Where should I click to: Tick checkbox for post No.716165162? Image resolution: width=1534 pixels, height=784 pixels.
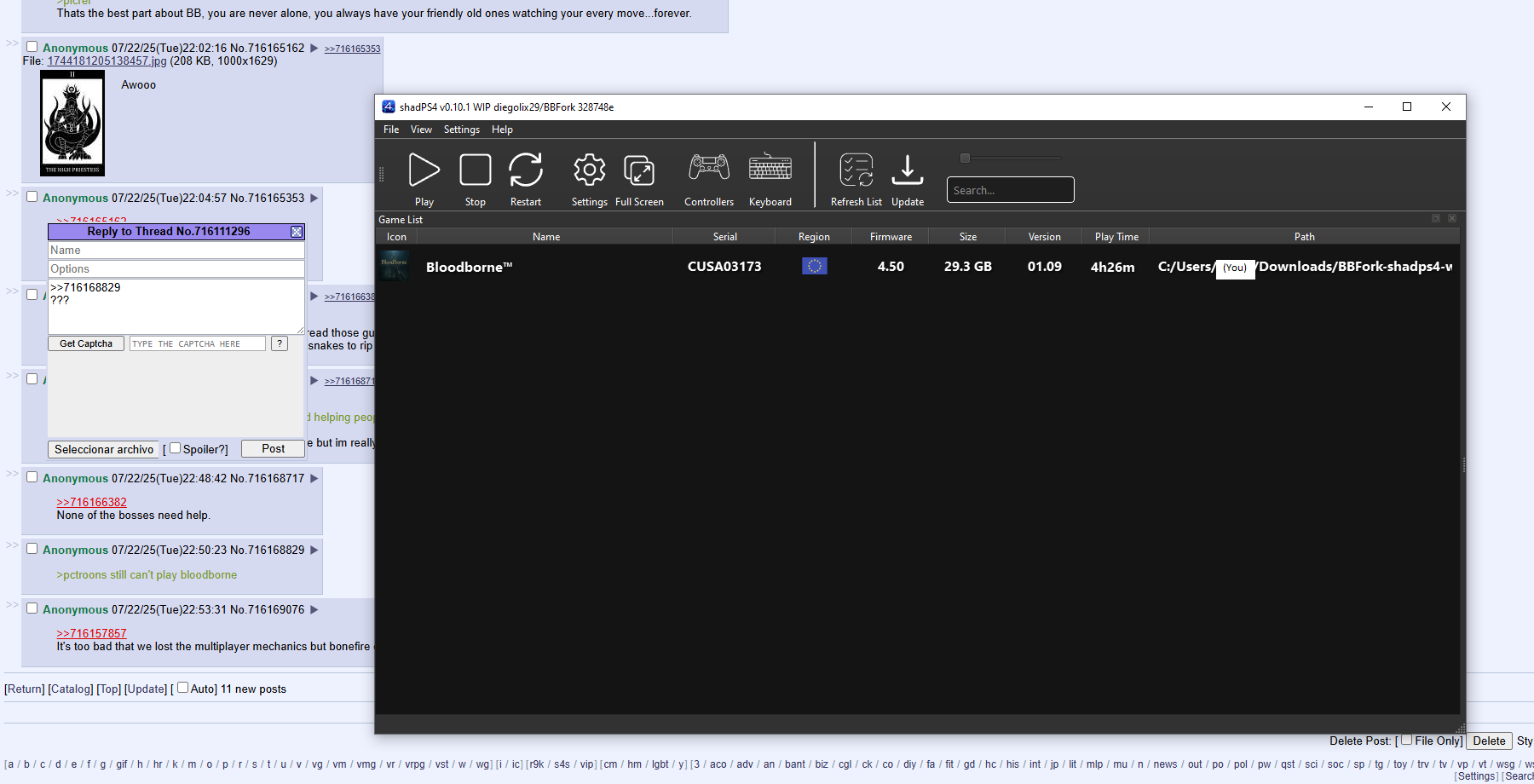tap(32, 47)
